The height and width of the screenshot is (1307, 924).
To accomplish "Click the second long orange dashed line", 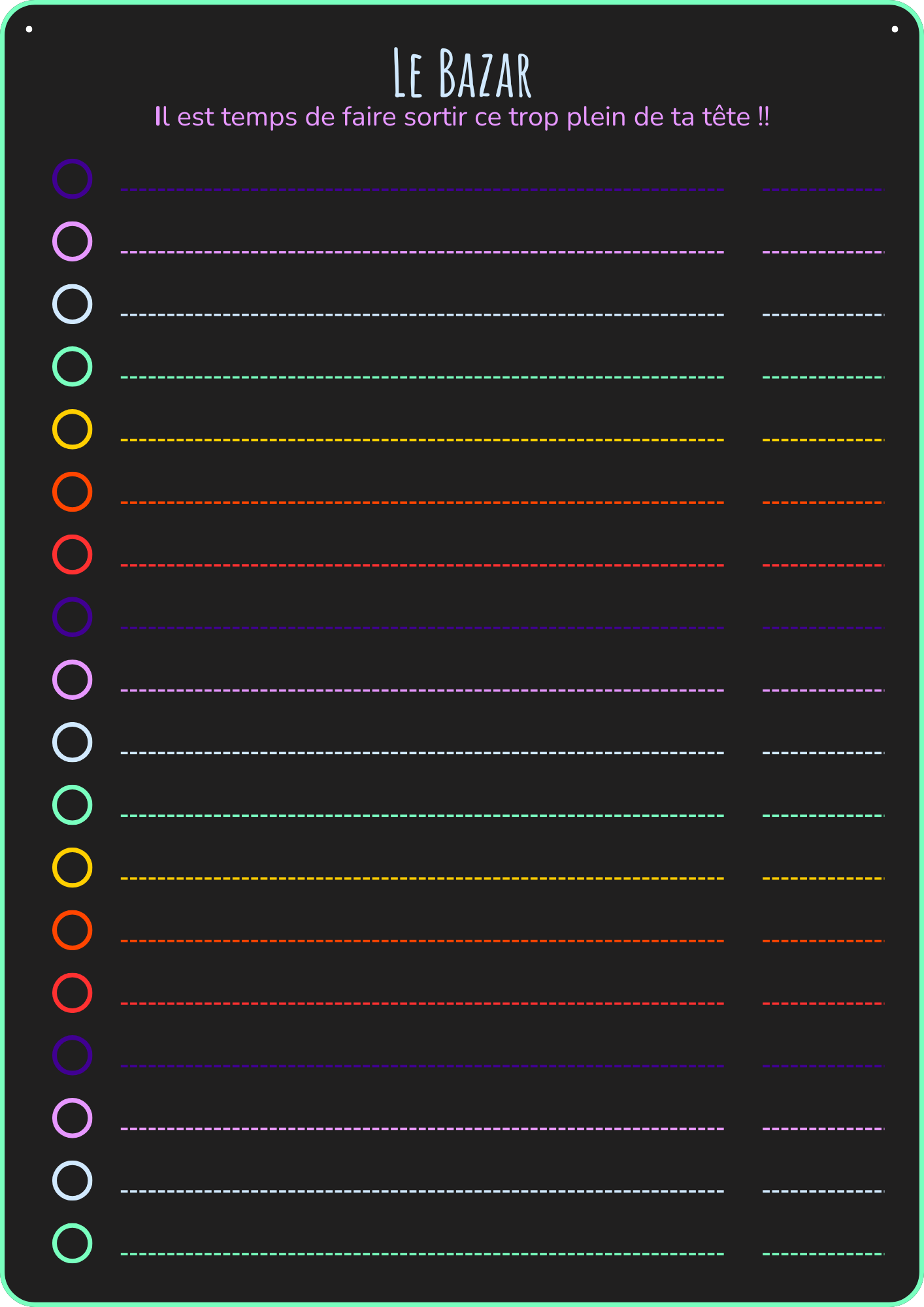I will tap(422, 941).
